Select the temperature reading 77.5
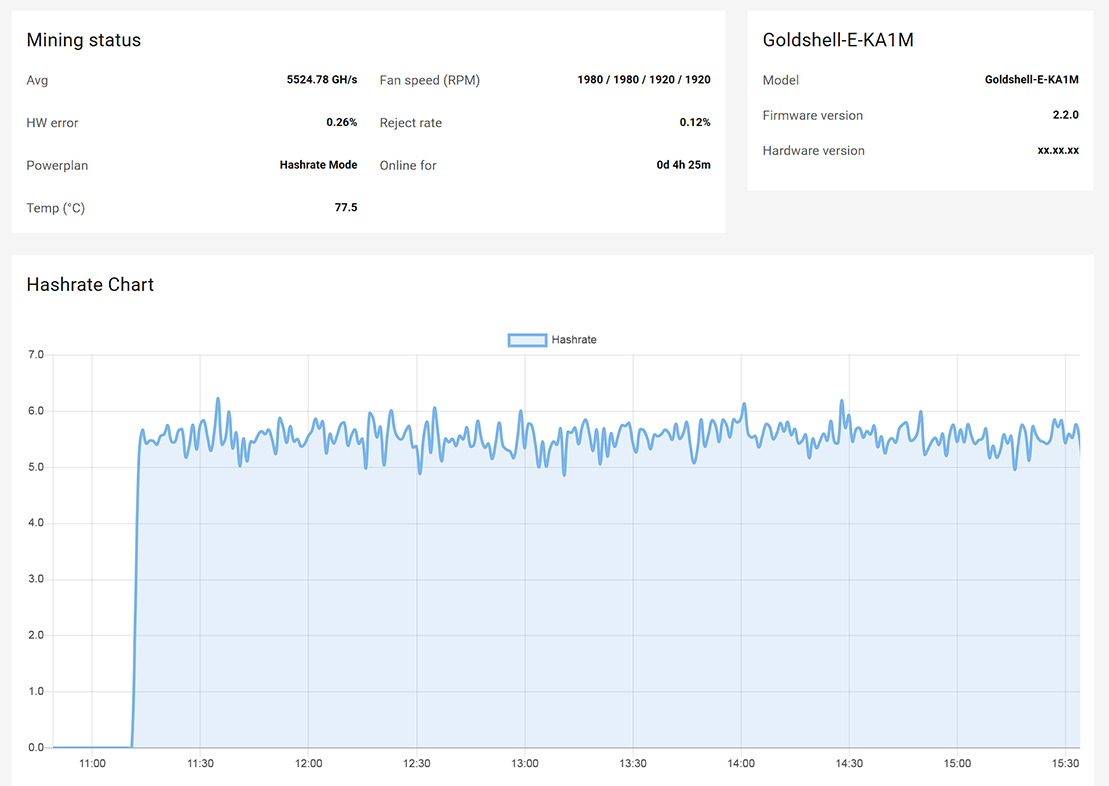The height and width of the screenshot is (786, 1109). click(345, 208)
